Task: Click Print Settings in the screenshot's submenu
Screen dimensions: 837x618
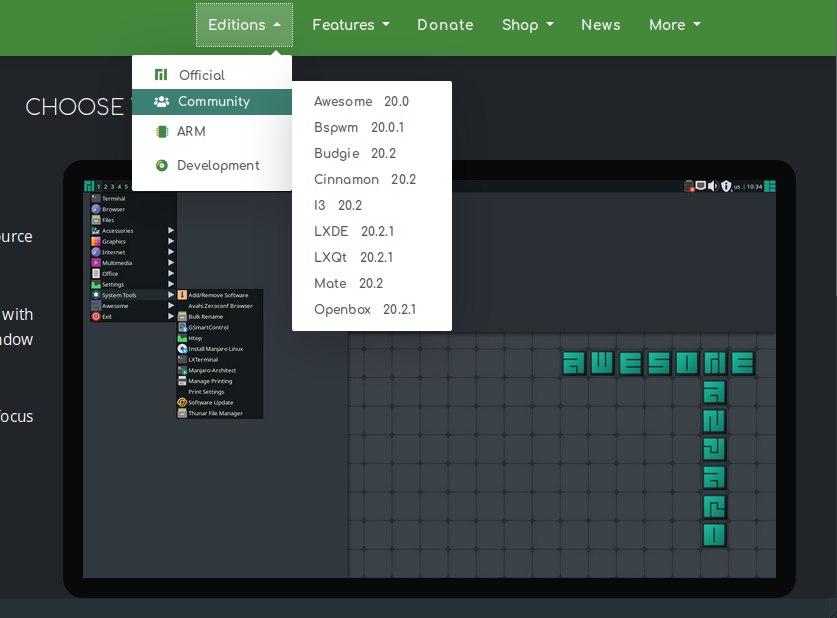Action: pos(219,392)
